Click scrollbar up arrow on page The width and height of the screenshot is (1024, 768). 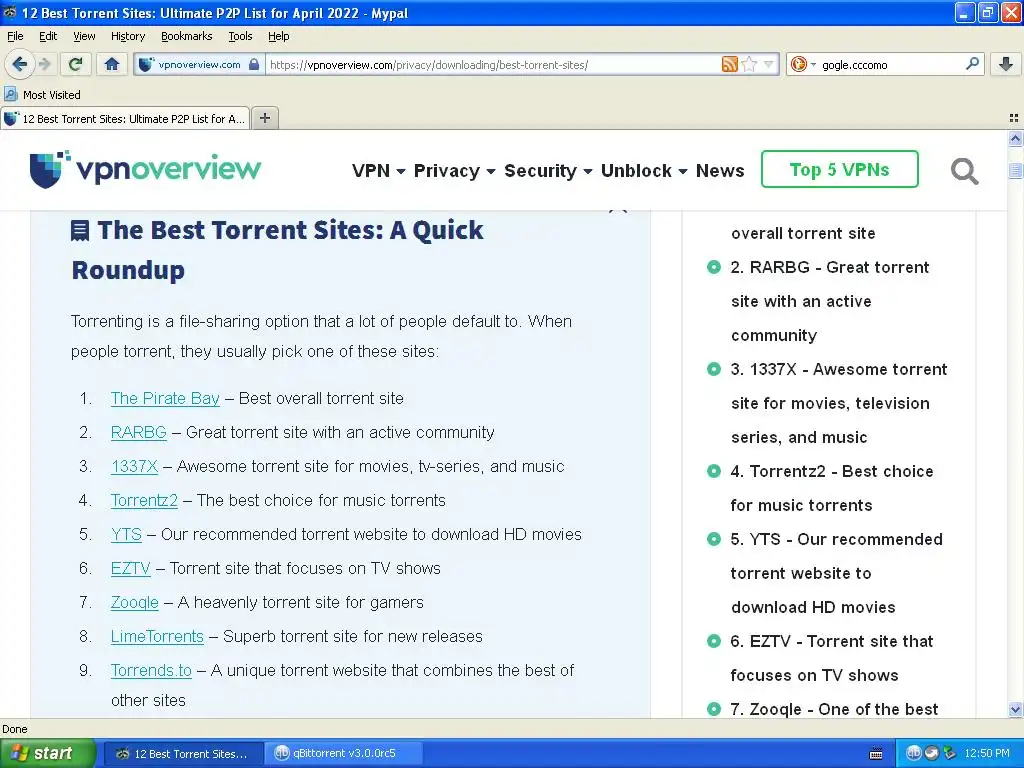1015,138
